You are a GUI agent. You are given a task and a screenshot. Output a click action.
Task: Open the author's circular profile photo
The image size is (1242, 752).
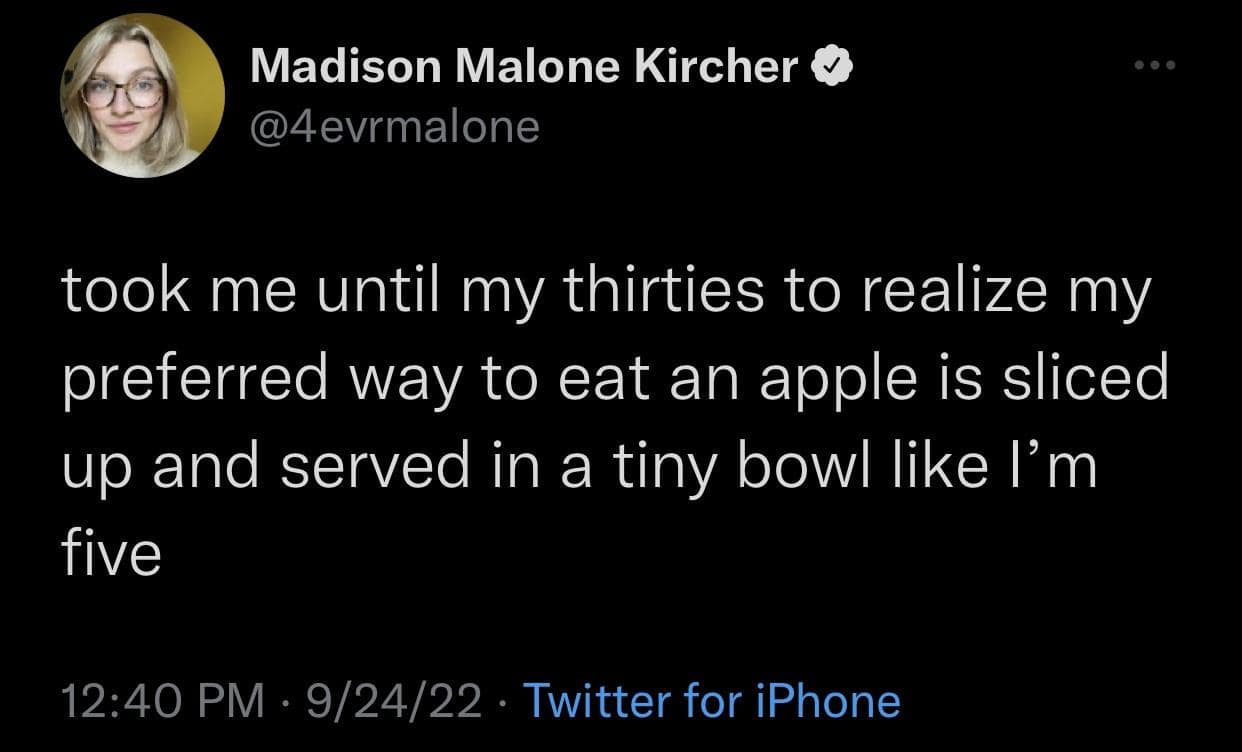pos(142,96)
